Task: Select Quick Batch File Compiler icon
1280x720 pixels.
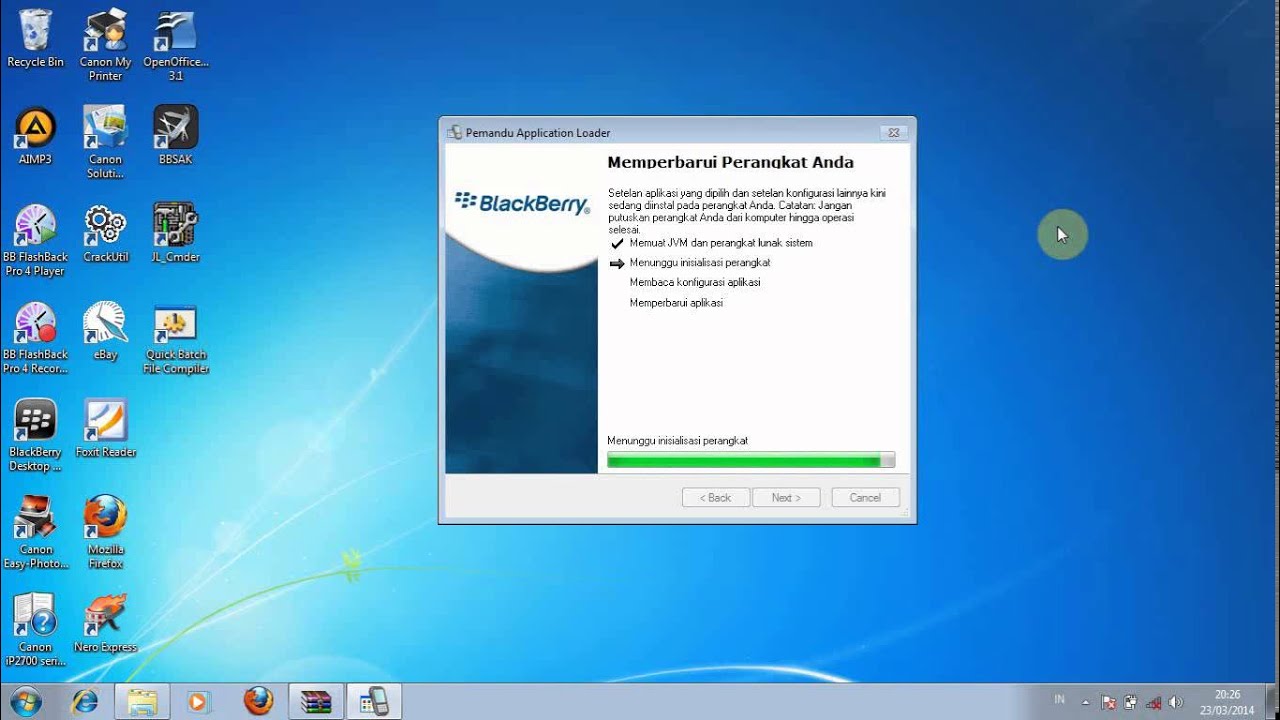Action: (175, 339)
